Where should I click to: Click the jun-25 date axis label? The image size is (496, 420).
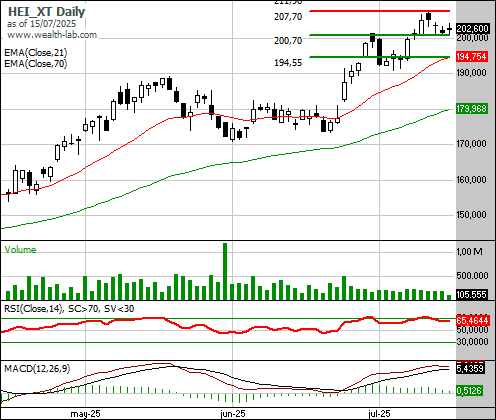(x=233, y=414)
